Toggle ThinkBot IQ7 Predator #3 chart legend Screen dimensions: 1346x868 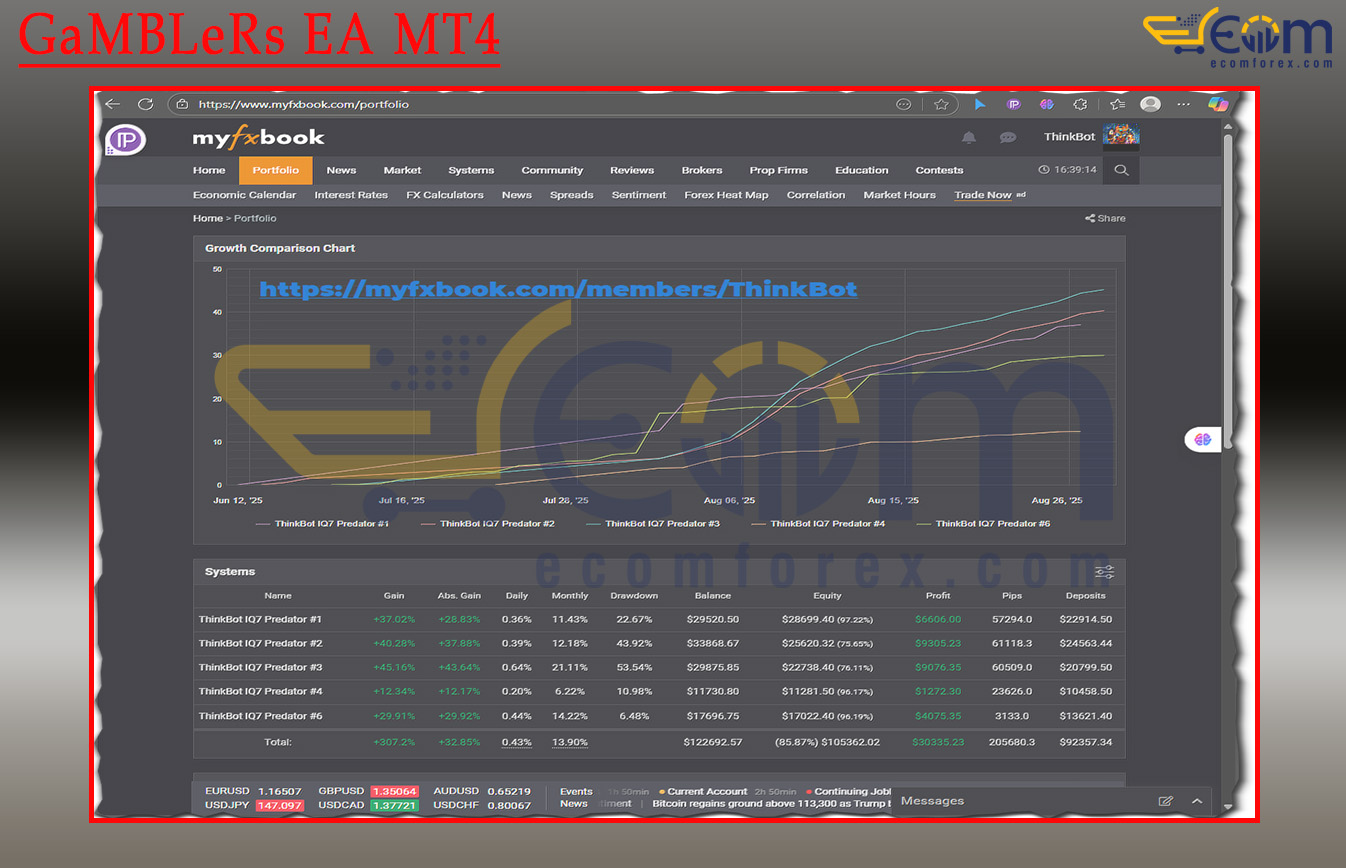click(662, 523)
